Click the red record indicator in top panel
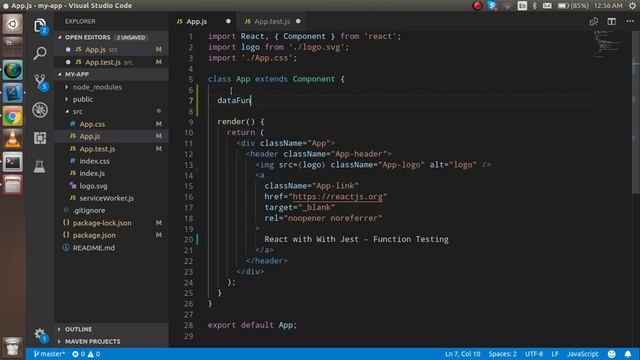 click(477, 6)
